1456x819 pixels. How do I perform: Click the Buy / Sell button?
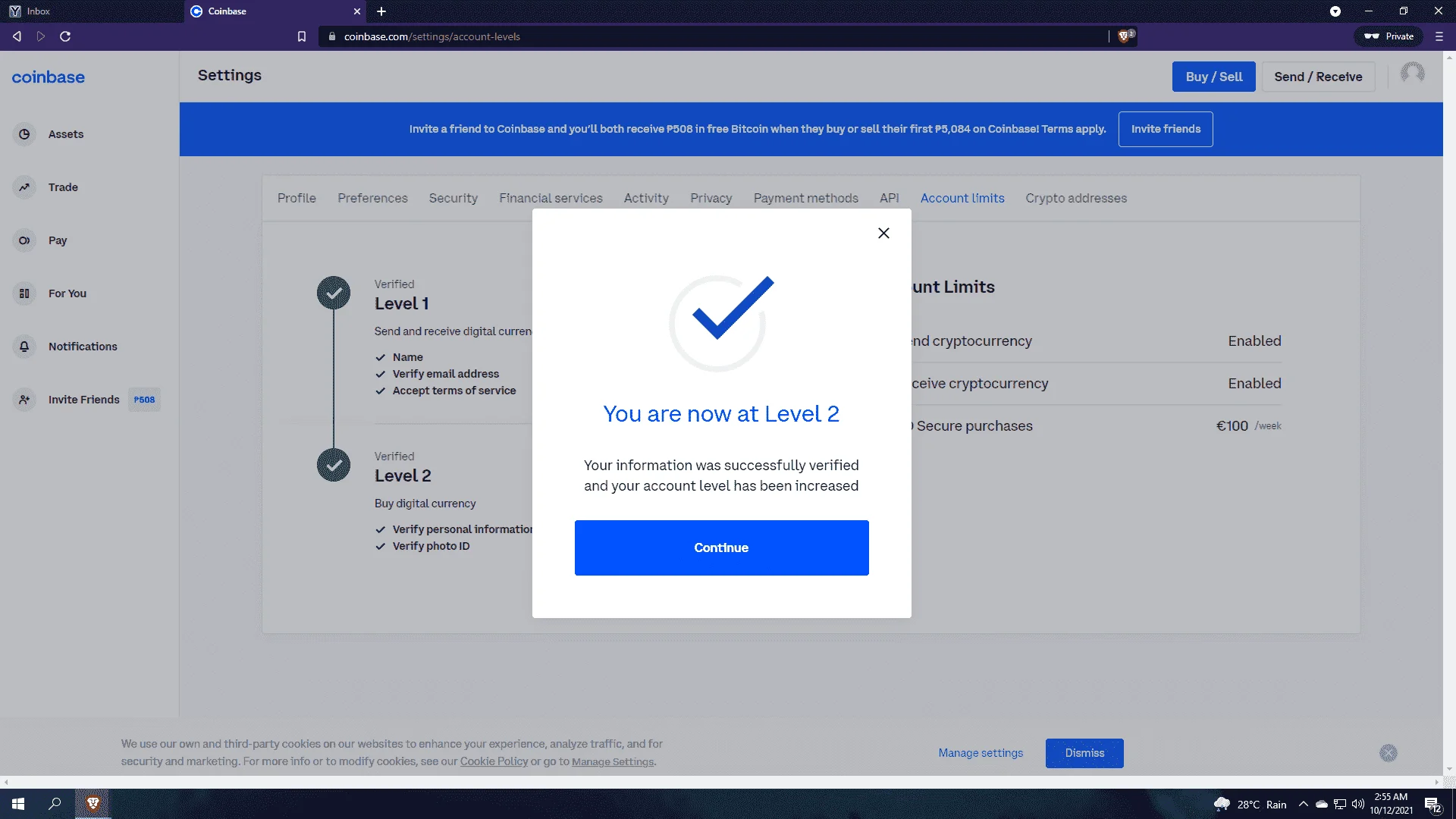[x=1214, y=77]
